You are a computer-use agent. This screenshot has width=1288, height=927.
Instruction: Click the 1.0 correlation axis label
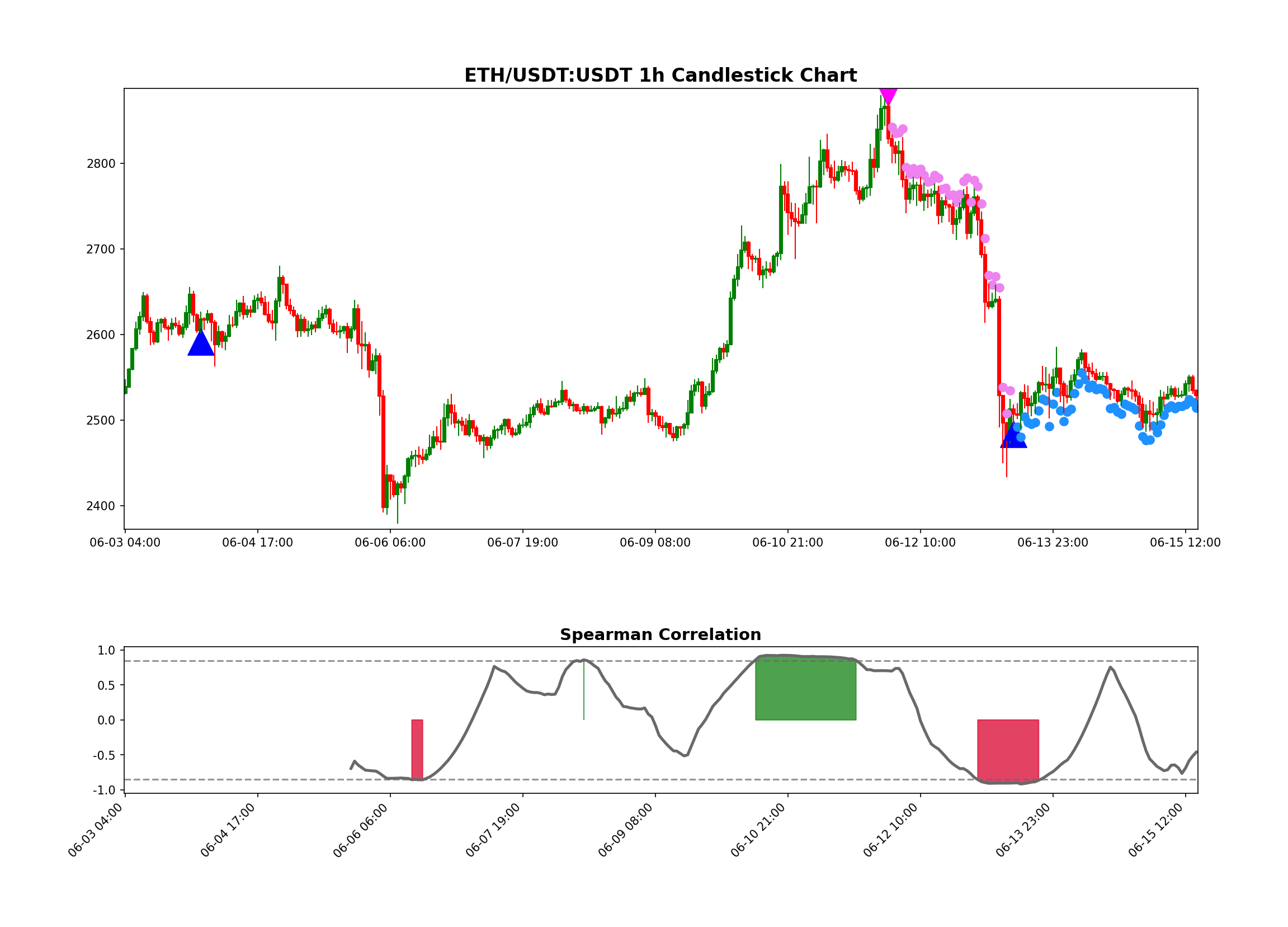(x=106, y=651)
